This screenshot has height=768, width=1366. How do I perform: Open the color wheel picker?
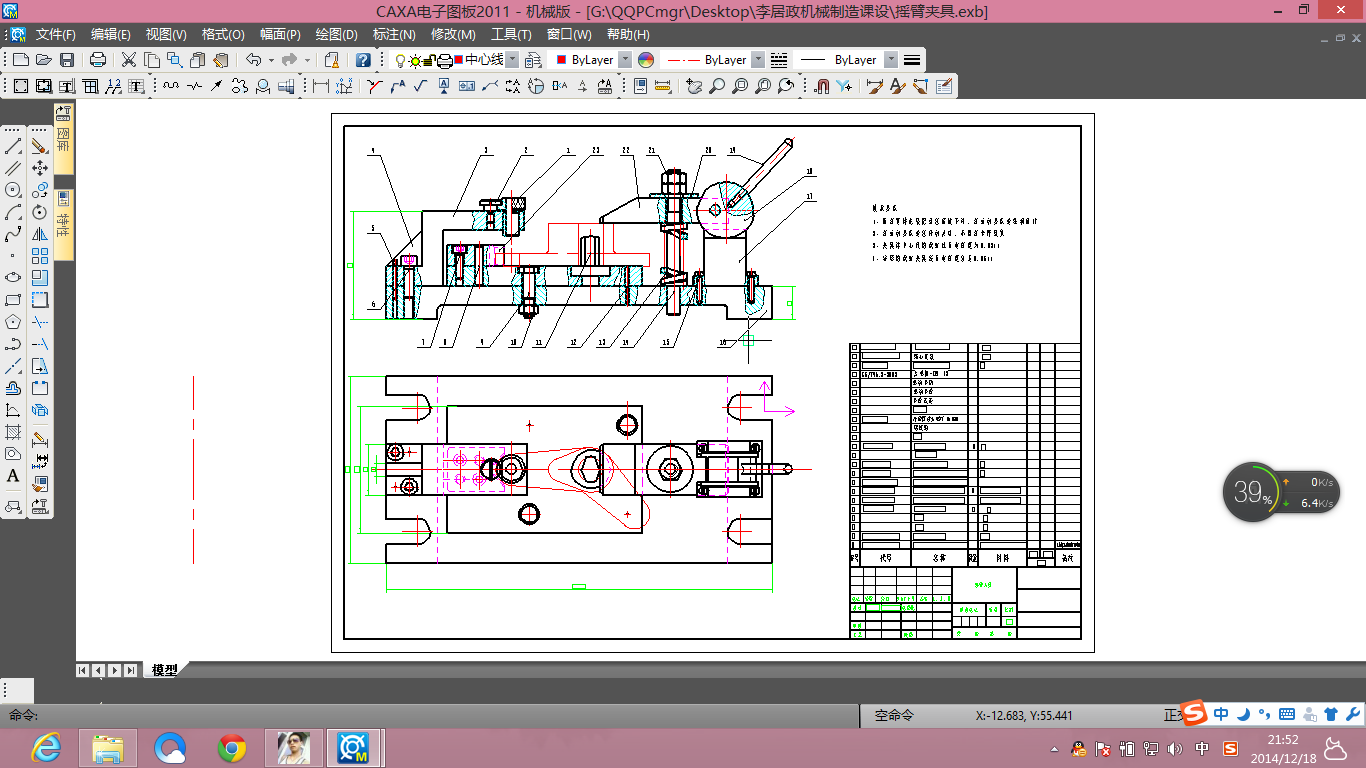pos(646,60)
